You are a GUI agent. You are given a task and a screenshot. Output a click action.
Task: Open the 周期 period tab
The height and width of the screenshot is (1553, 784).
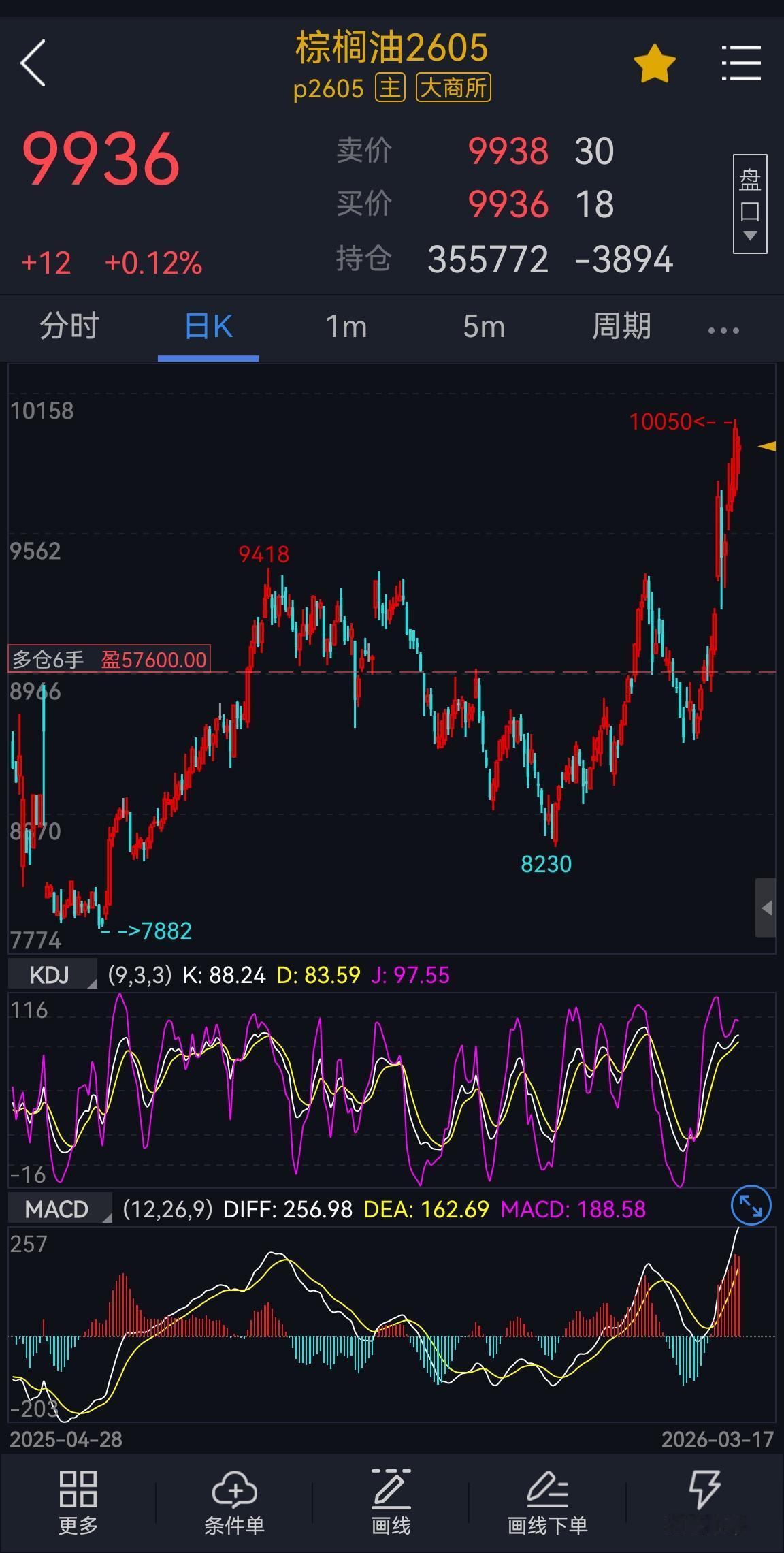(x=621, y=326)
